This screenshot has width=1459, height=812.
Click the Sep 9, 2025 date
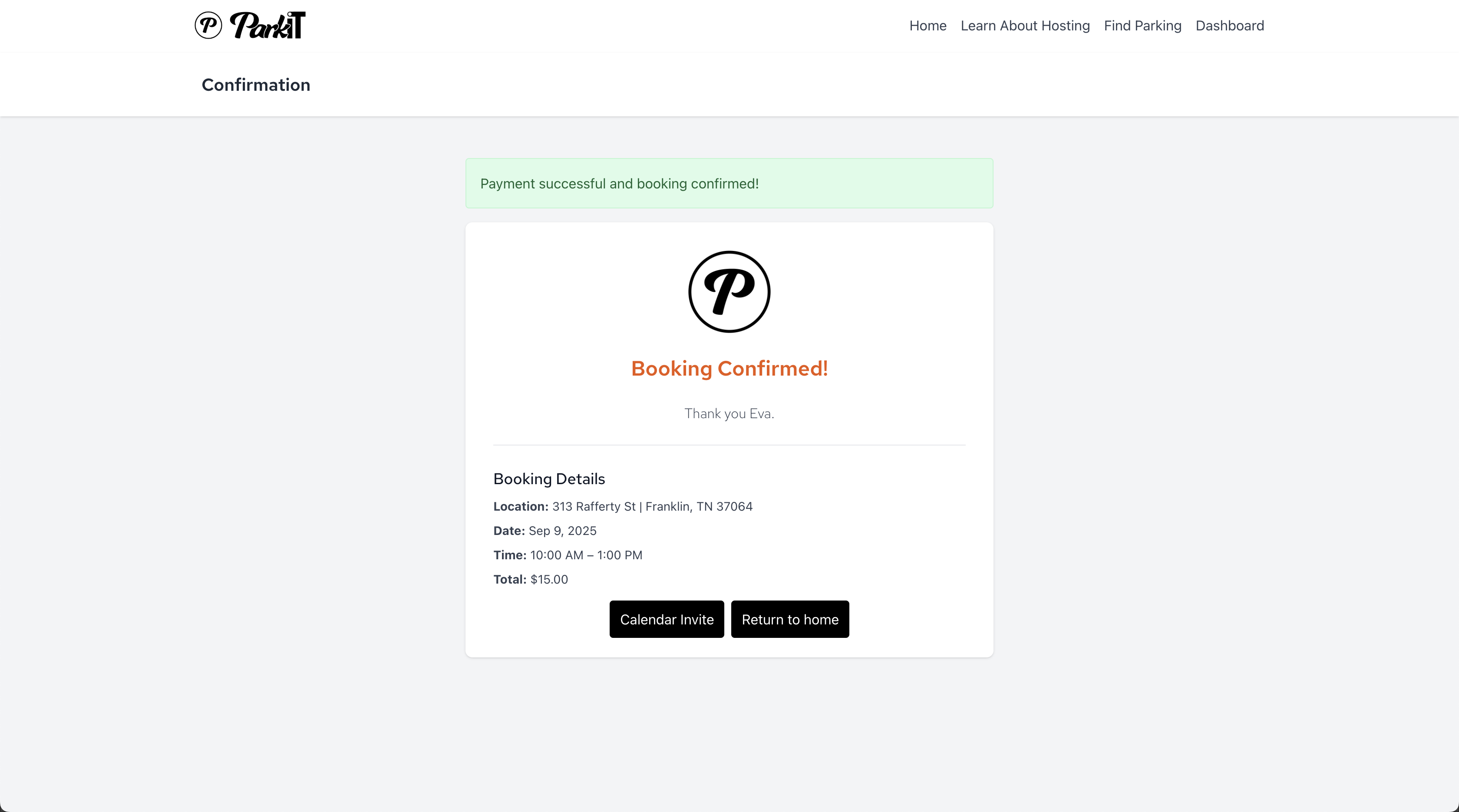pos(562,531)
